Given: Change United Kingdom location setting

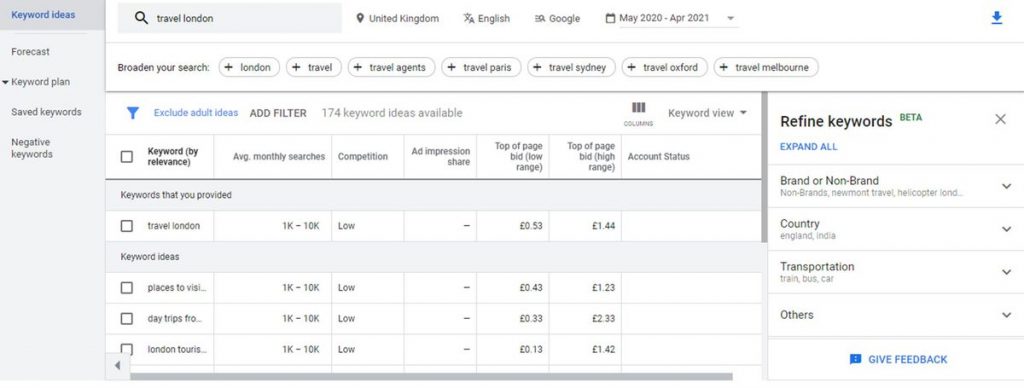Looking at the screenshot, I should (397, 18).
